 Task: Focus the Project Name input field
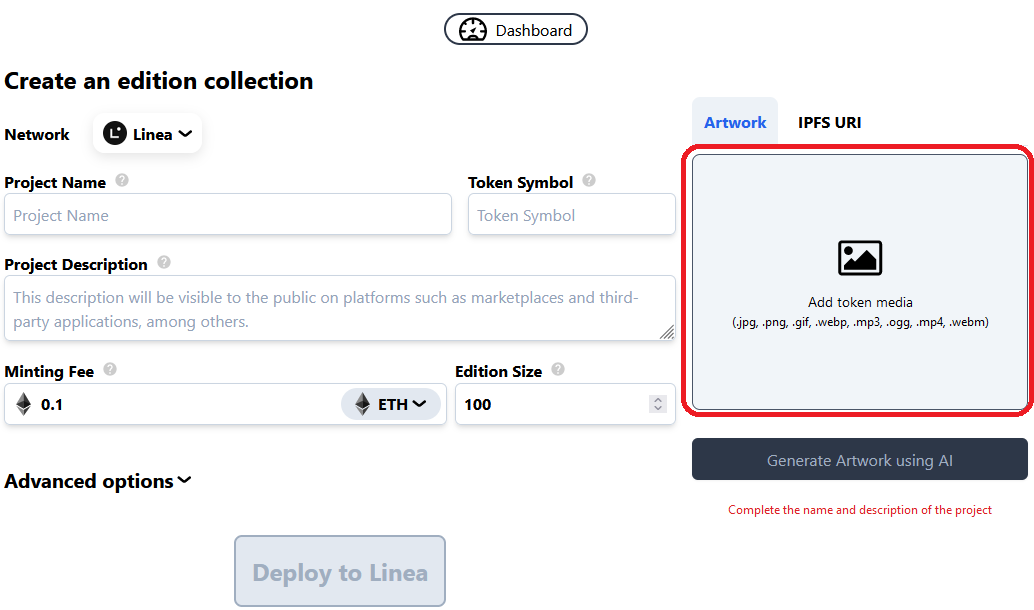coord(228,215)
